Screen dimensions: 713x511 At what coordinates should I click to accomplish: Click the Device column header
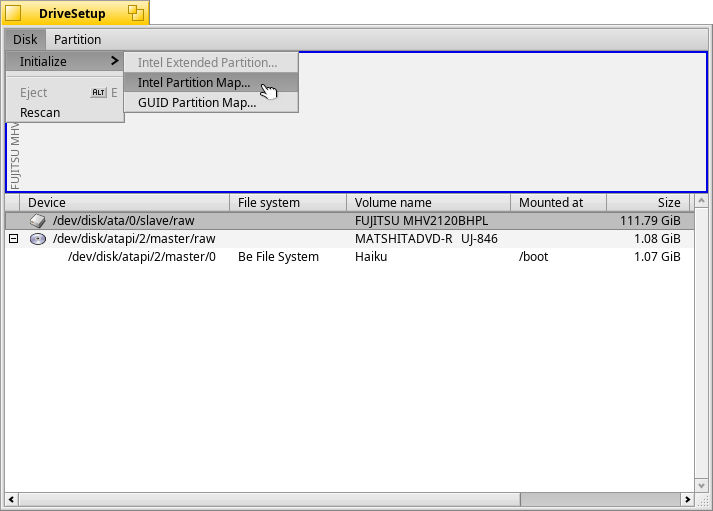pos(117,203)
